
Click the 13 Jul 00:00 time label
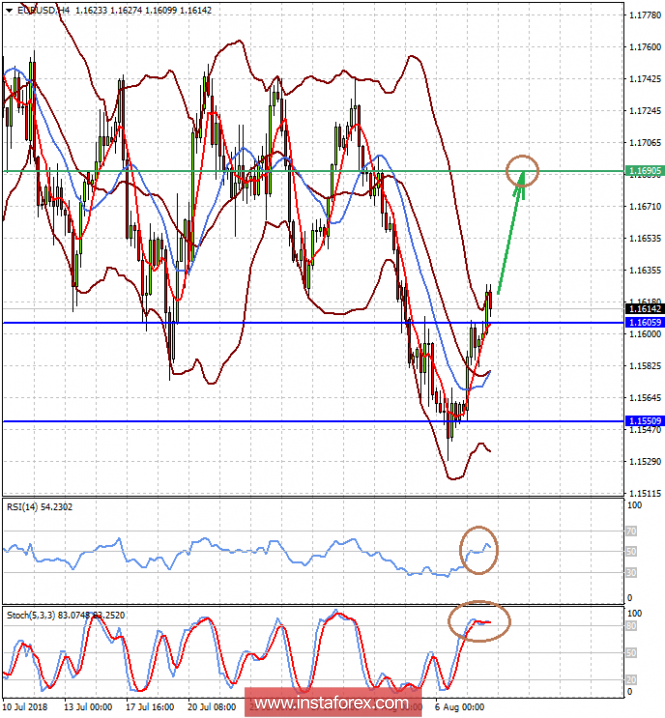coord(88,707)
